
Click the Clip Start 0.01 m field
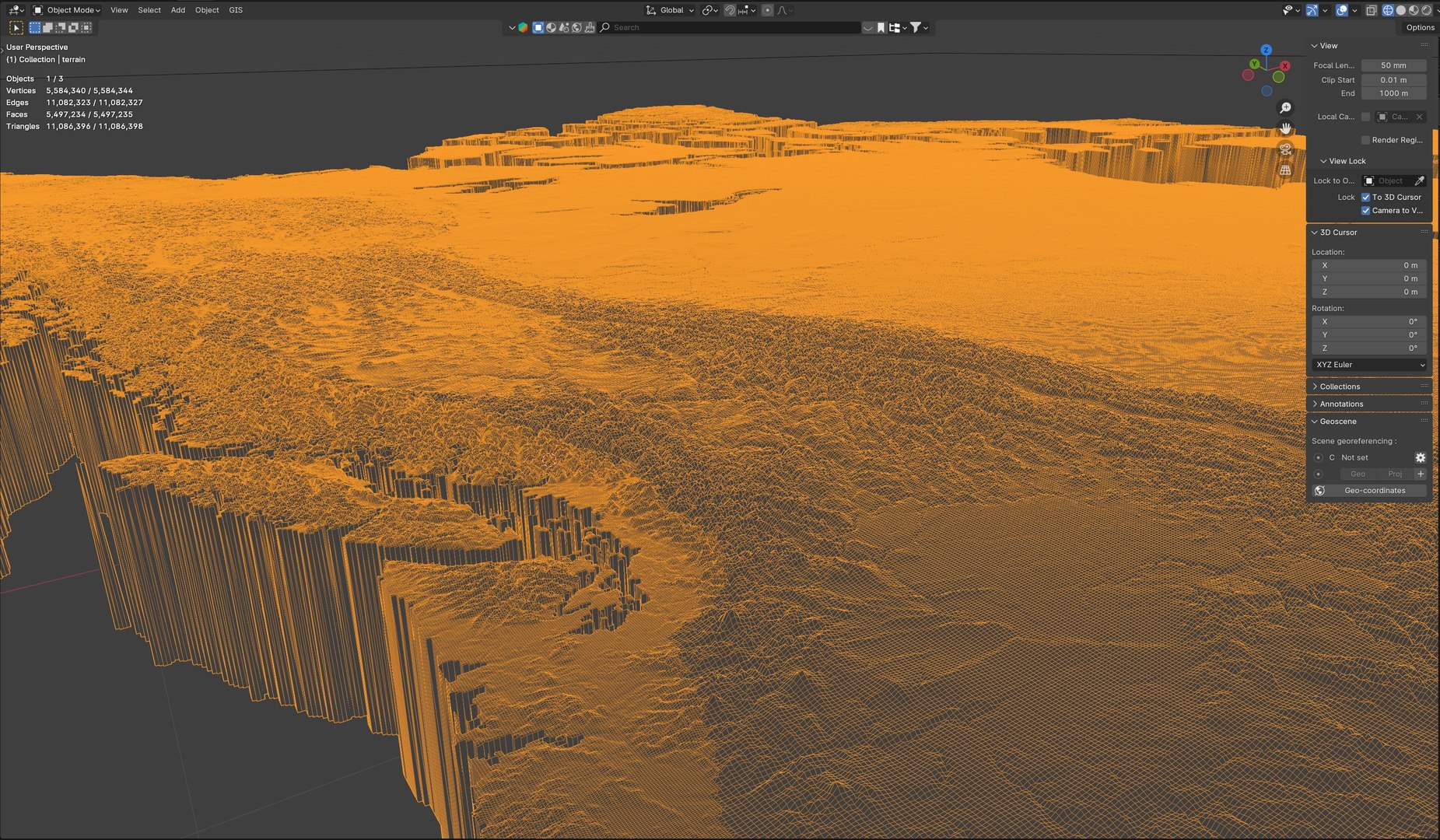[x=1393, y=80]
